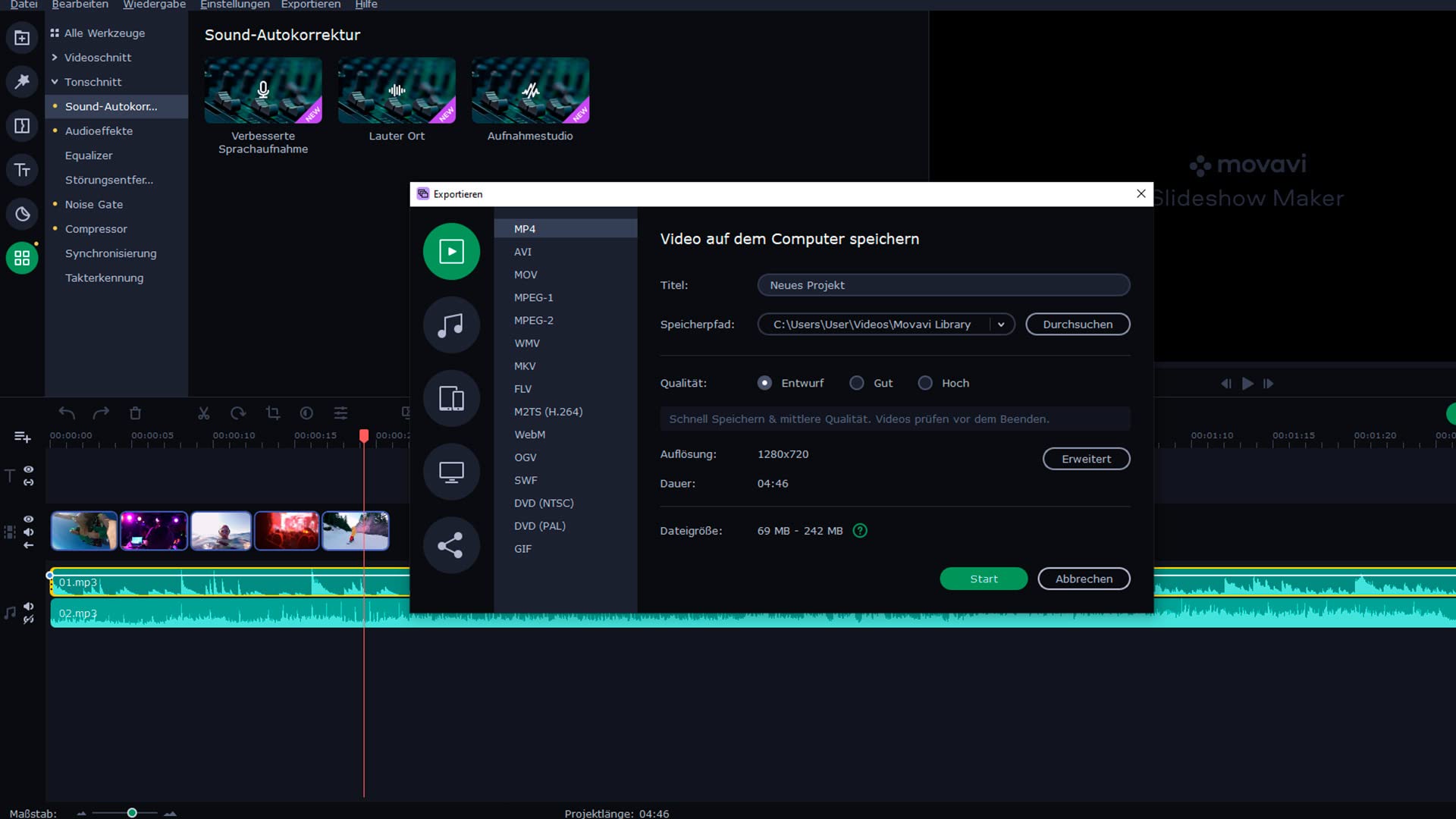
Task: Select video export category icon
Action: pyautogui.click(x=451, y=251)
